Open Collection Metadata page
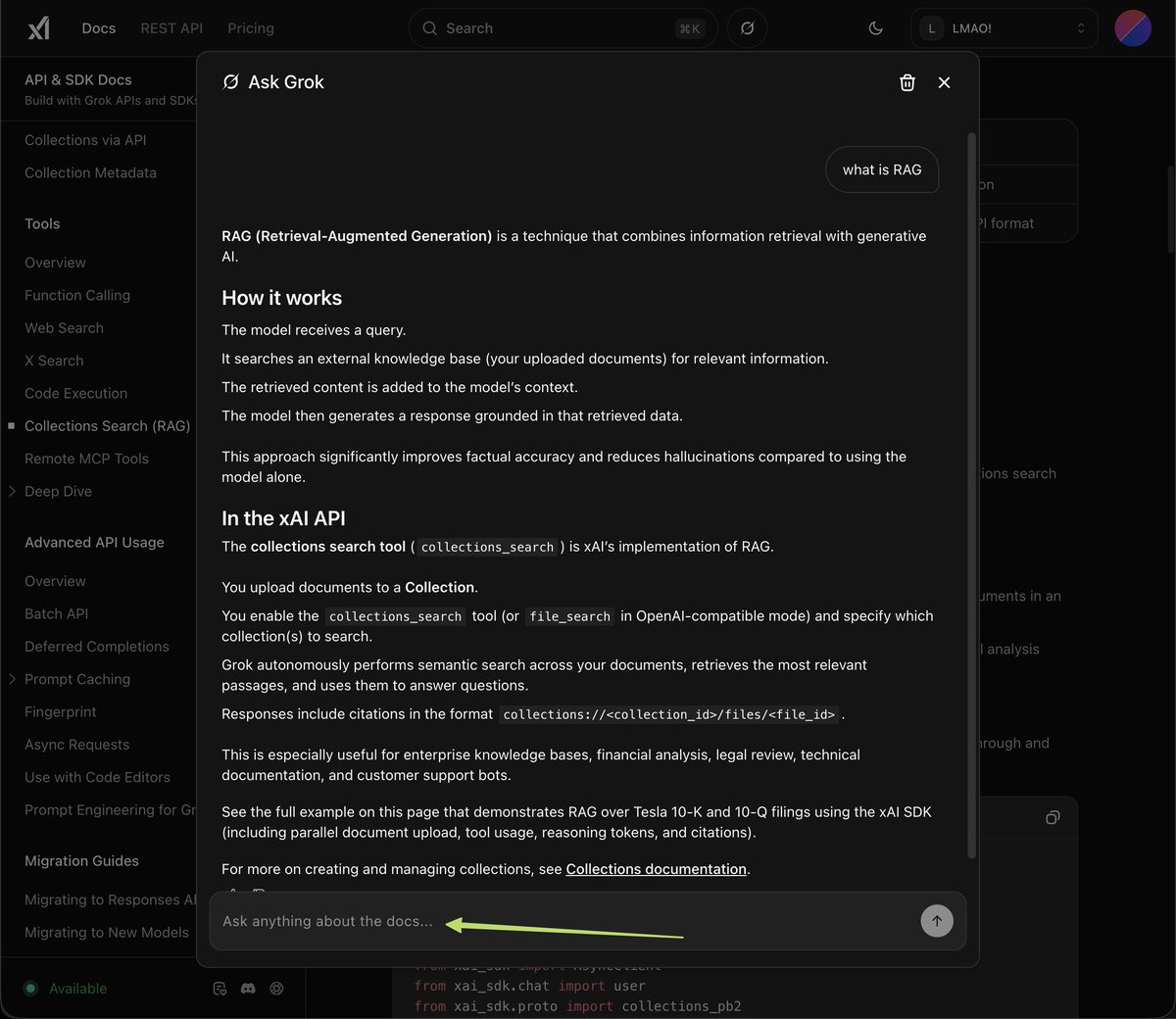The width and height of the screenshot is (1176, 1019). coord(90,172)
